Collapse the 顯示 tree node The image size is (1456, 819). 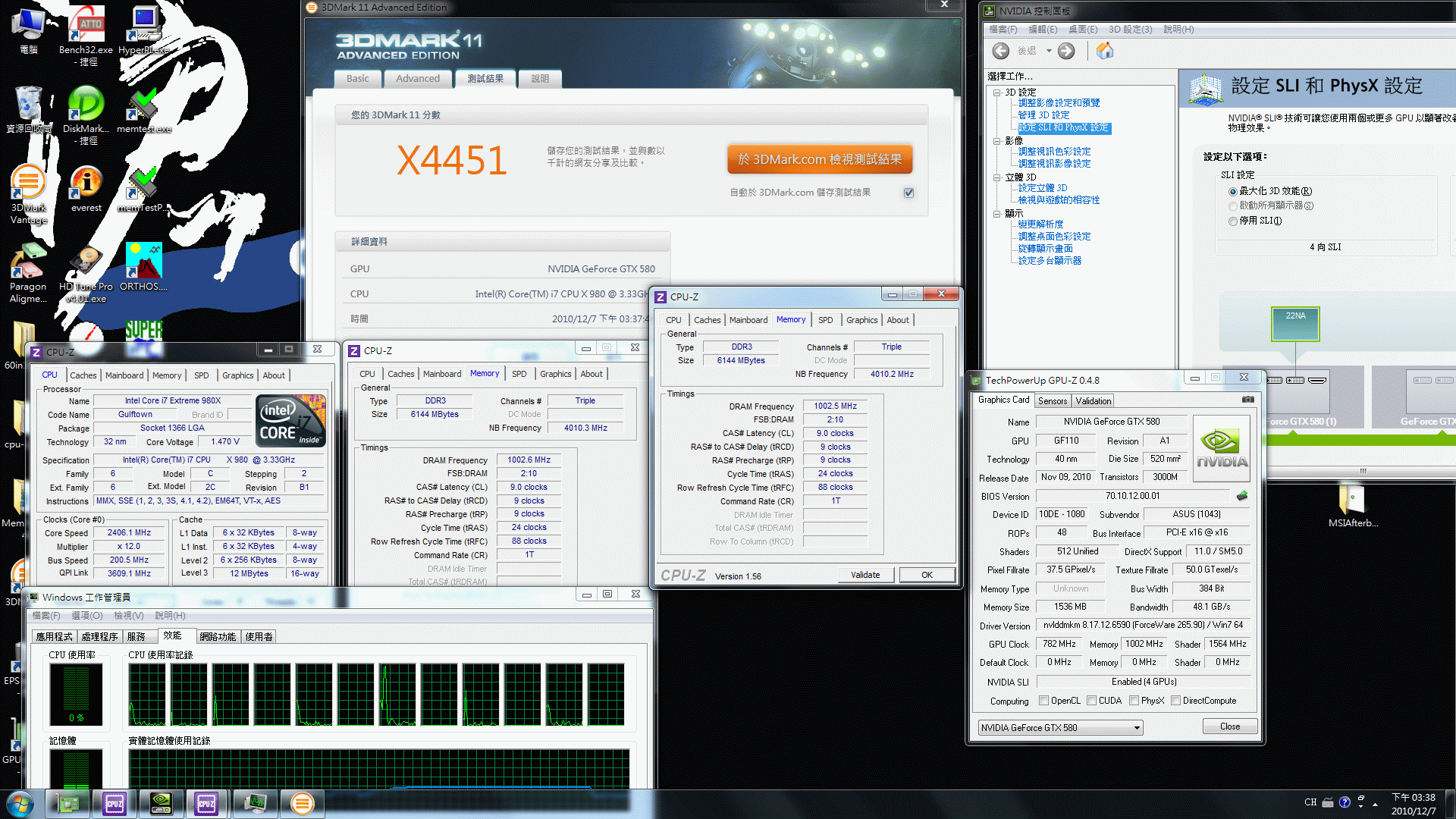(997, 214)
